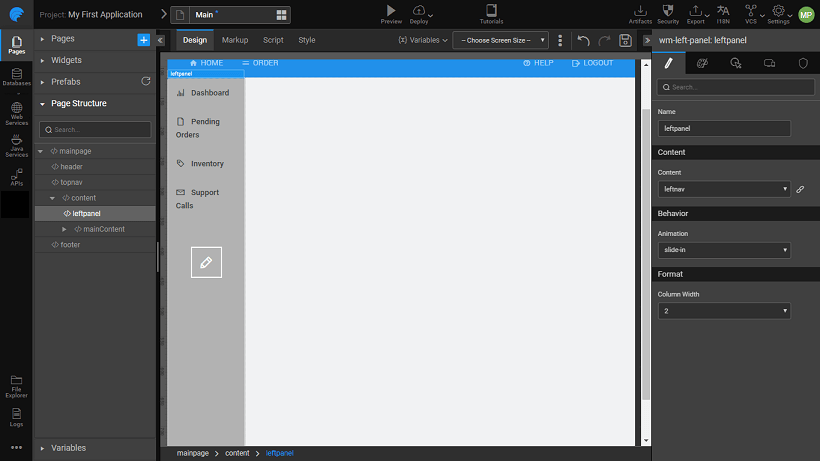Switch to the Script tab

273,40
